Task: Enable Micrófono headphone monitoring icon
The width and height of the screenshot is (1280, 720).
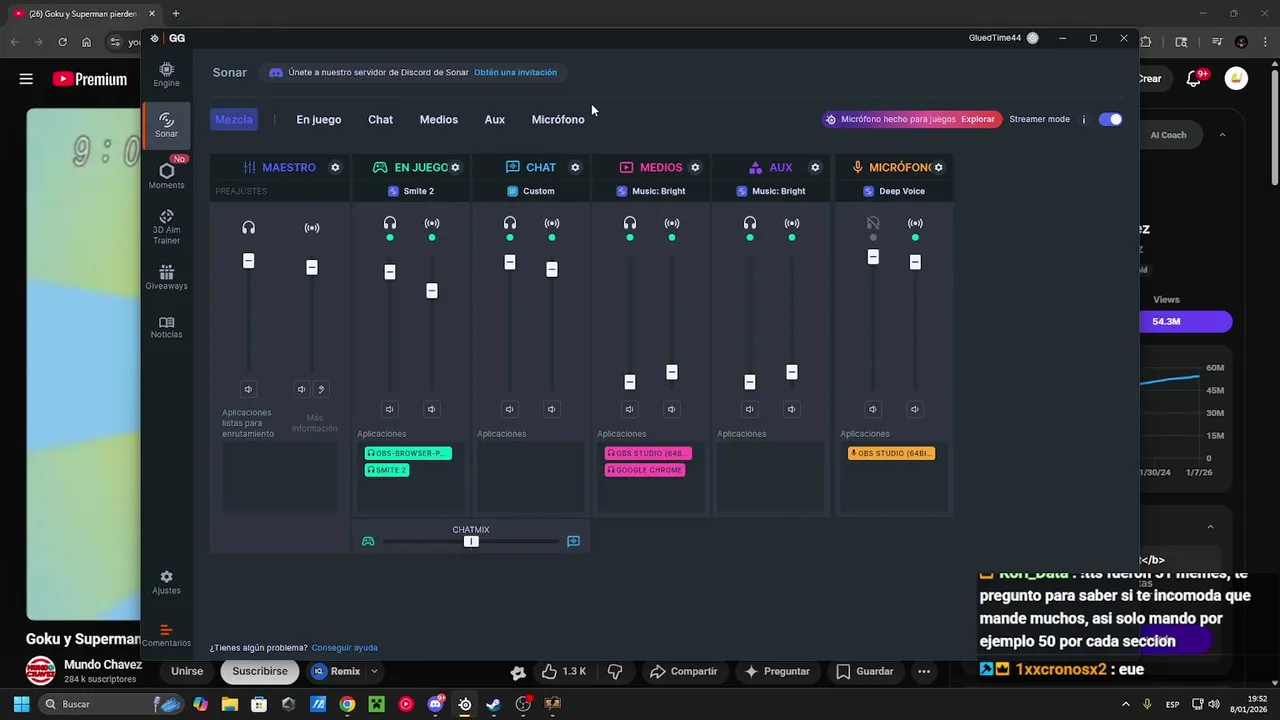Action: coord(873,223)
